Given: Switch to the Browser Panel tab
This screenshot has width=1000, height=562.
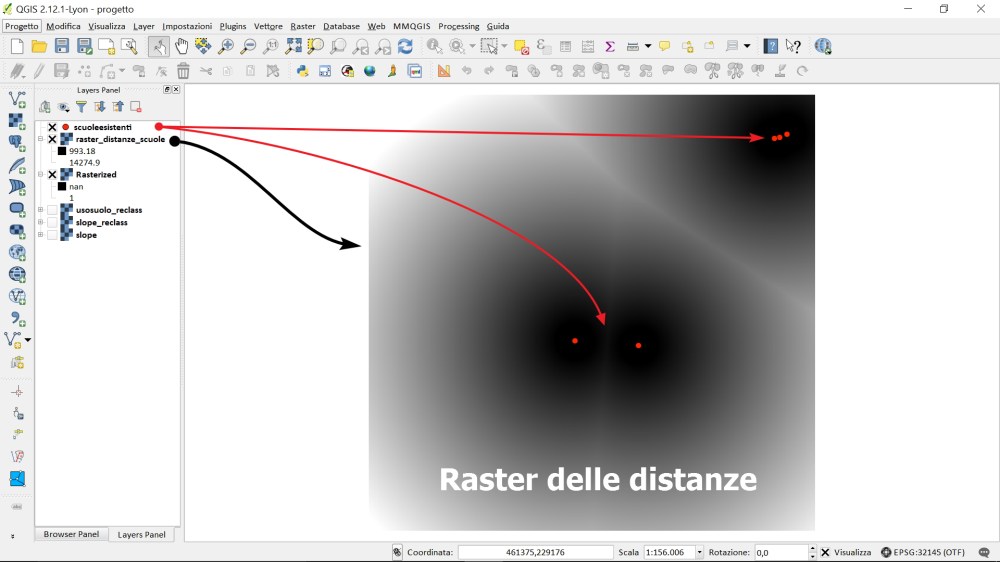Looking at the screenshot, I should point(71,535).
